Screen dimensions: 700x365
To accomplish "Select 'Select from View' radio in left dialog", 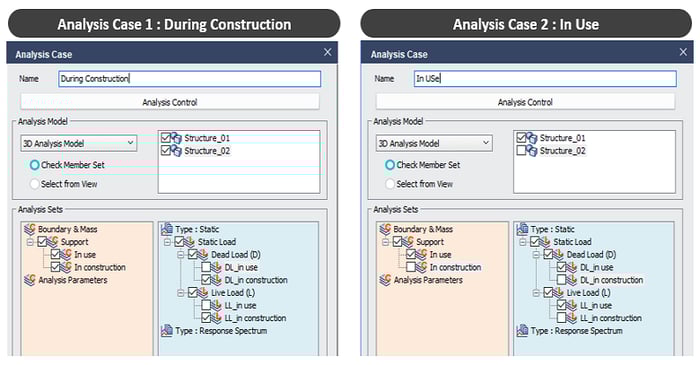I will click(x=34, y=184).
